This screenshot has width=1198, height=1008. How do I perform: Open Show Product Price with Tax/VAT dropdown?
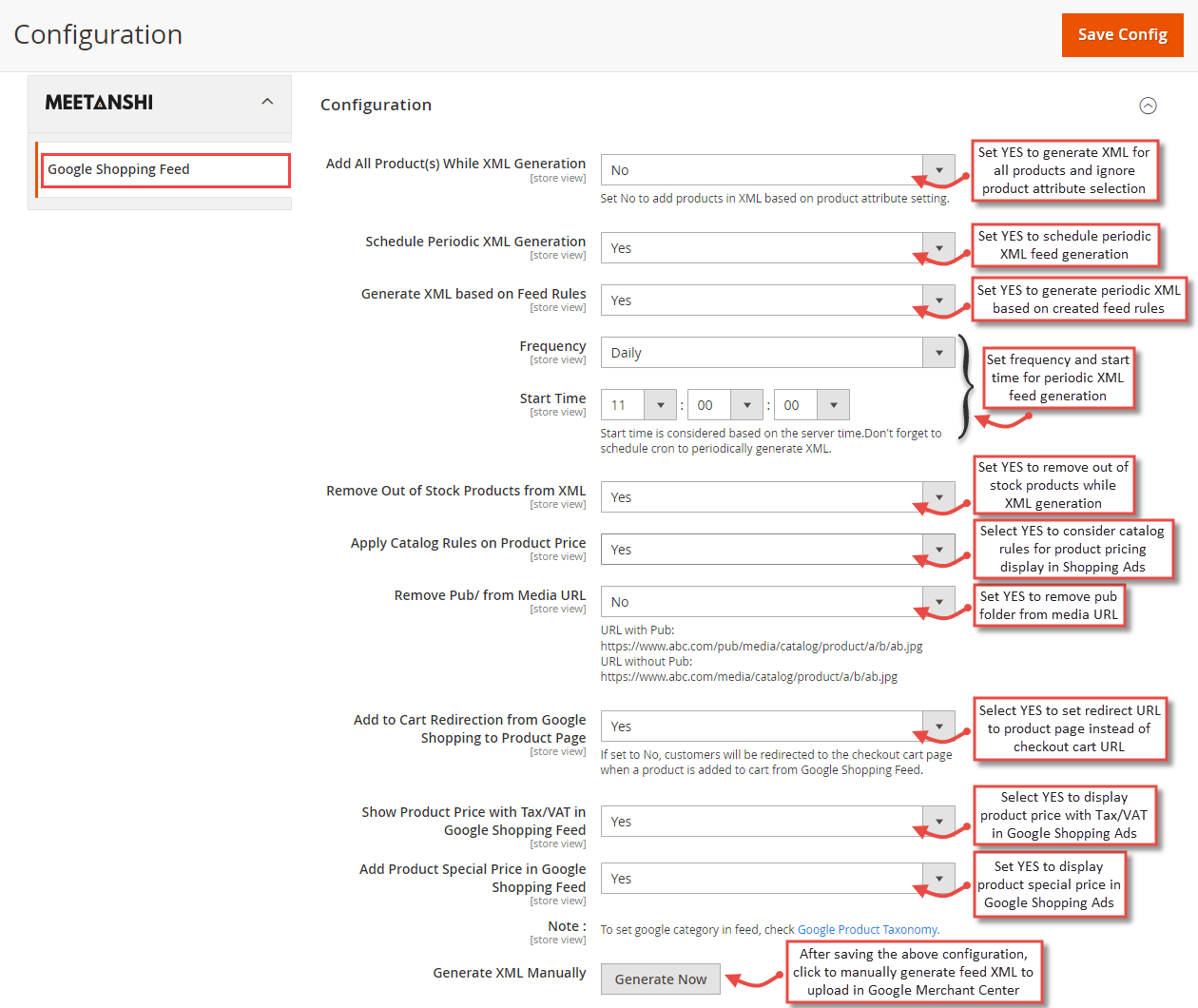[x=778, y=822]
